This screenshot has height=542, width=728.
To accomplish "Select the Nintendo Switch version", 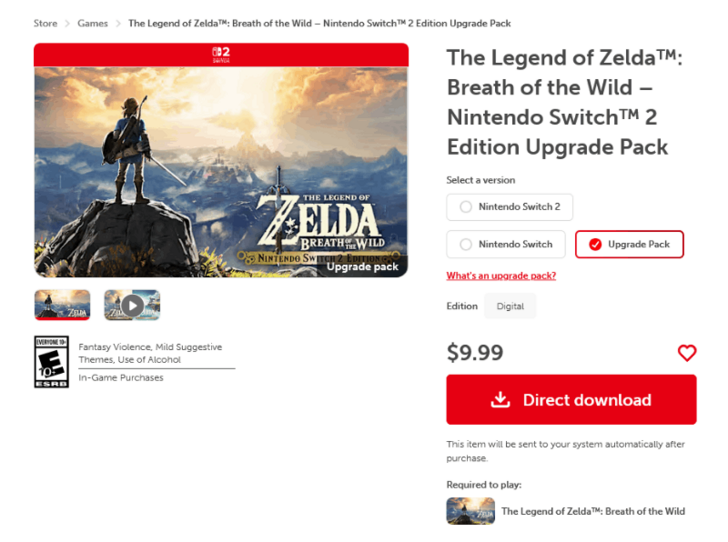I will click(x=506, y=244).
